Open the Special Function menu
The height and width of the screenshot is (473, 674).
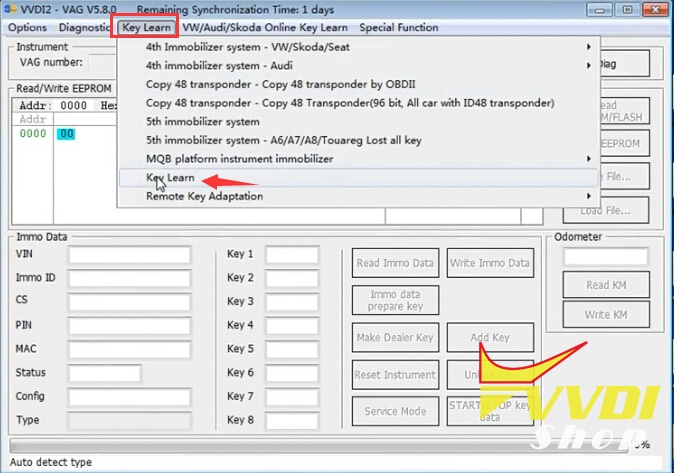point(399,28)
